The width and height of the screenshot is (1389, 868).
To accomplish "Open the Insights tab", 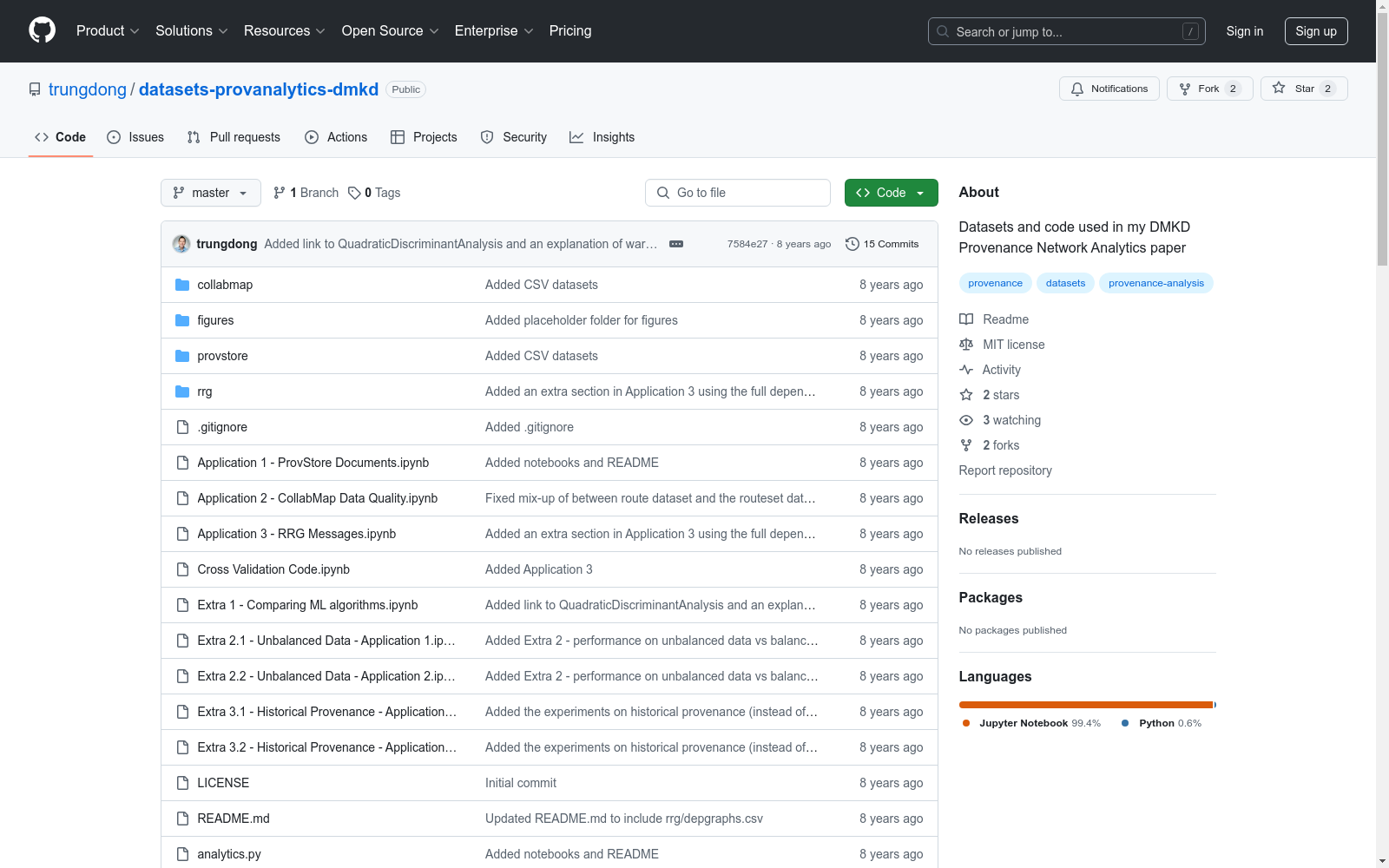I will tap(602, 137).
